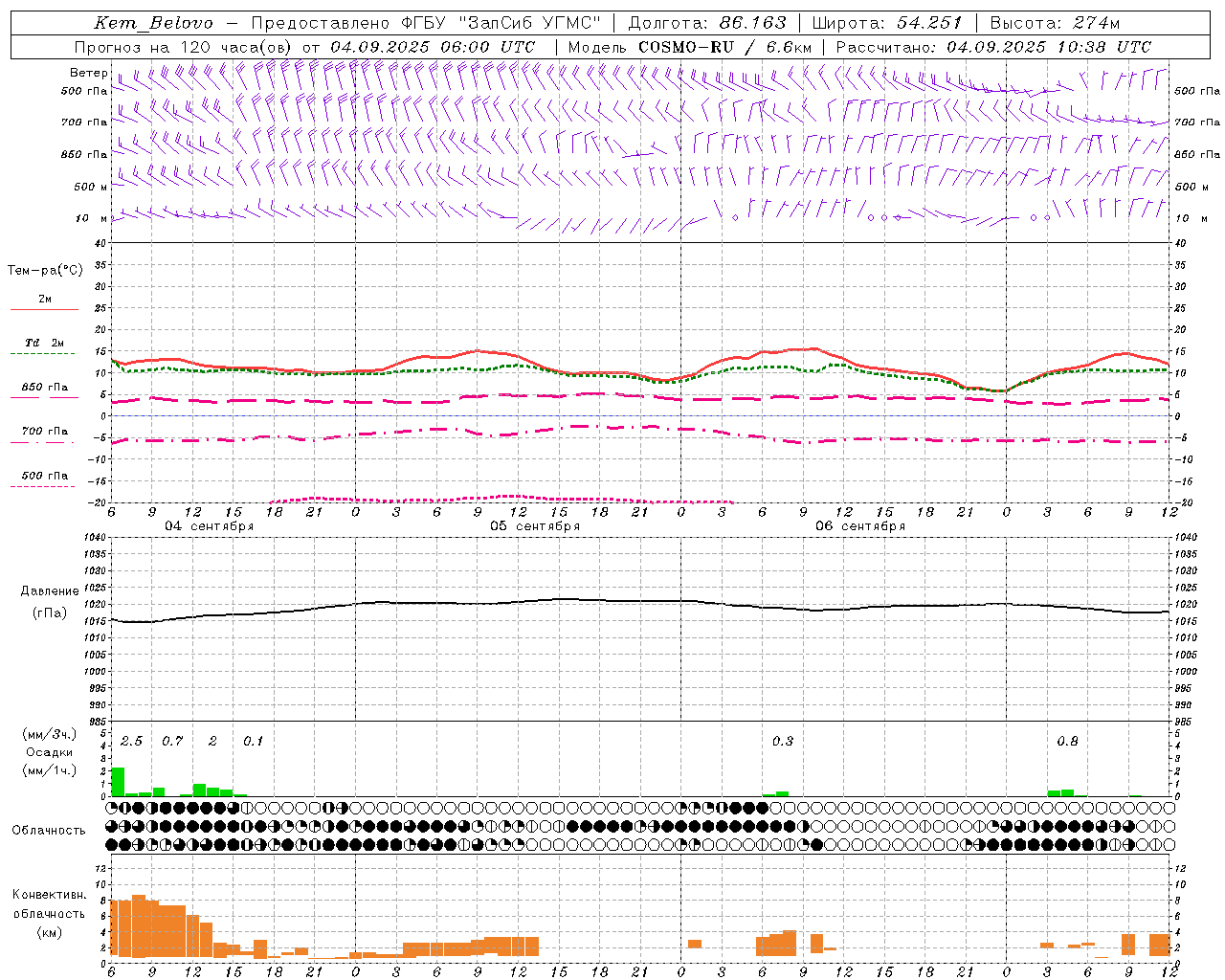1225x980 pixels.
Task: Select the Тем-ра(°C) temperature panel label
Action: pos(45,271)
